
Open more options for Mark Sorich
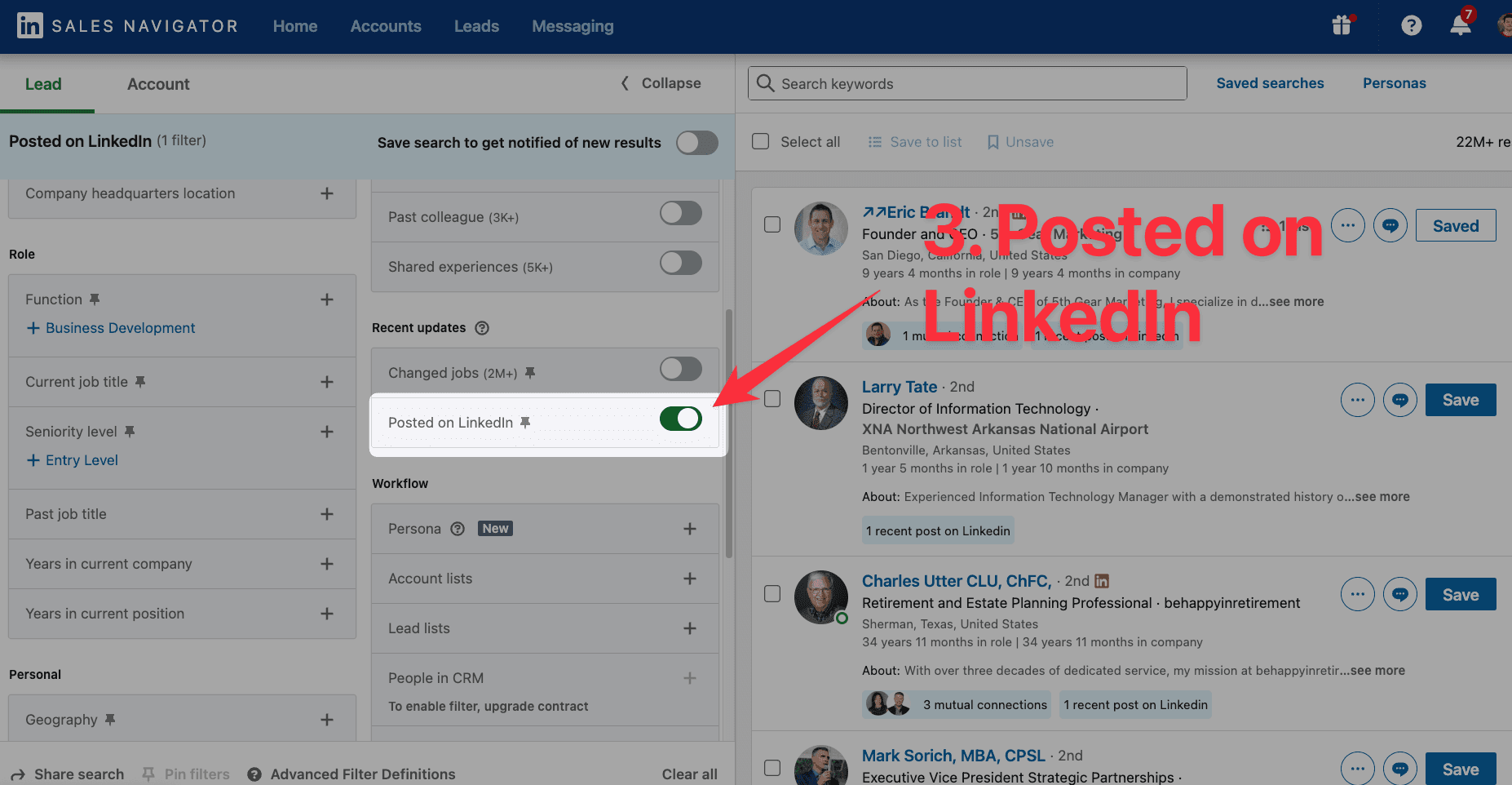pos(1358,768)
